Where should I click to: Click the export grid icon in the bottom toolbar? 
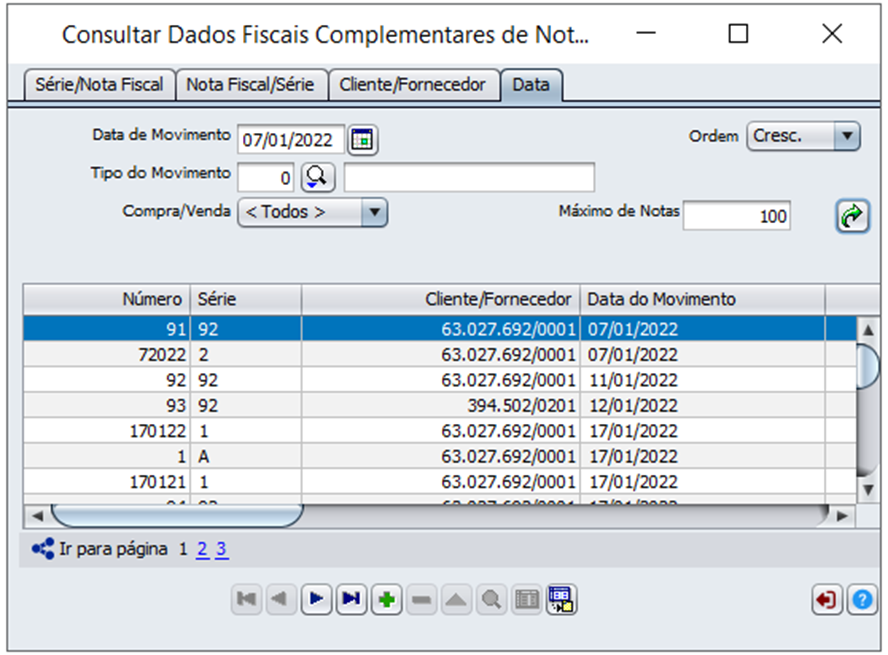562,599
